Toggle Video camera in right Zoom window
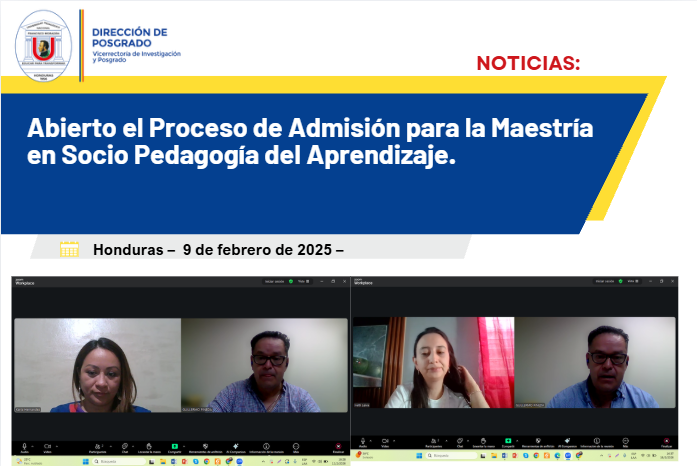Image resolution: width=697 pixels, height=466 pixels. coord(385,443)
